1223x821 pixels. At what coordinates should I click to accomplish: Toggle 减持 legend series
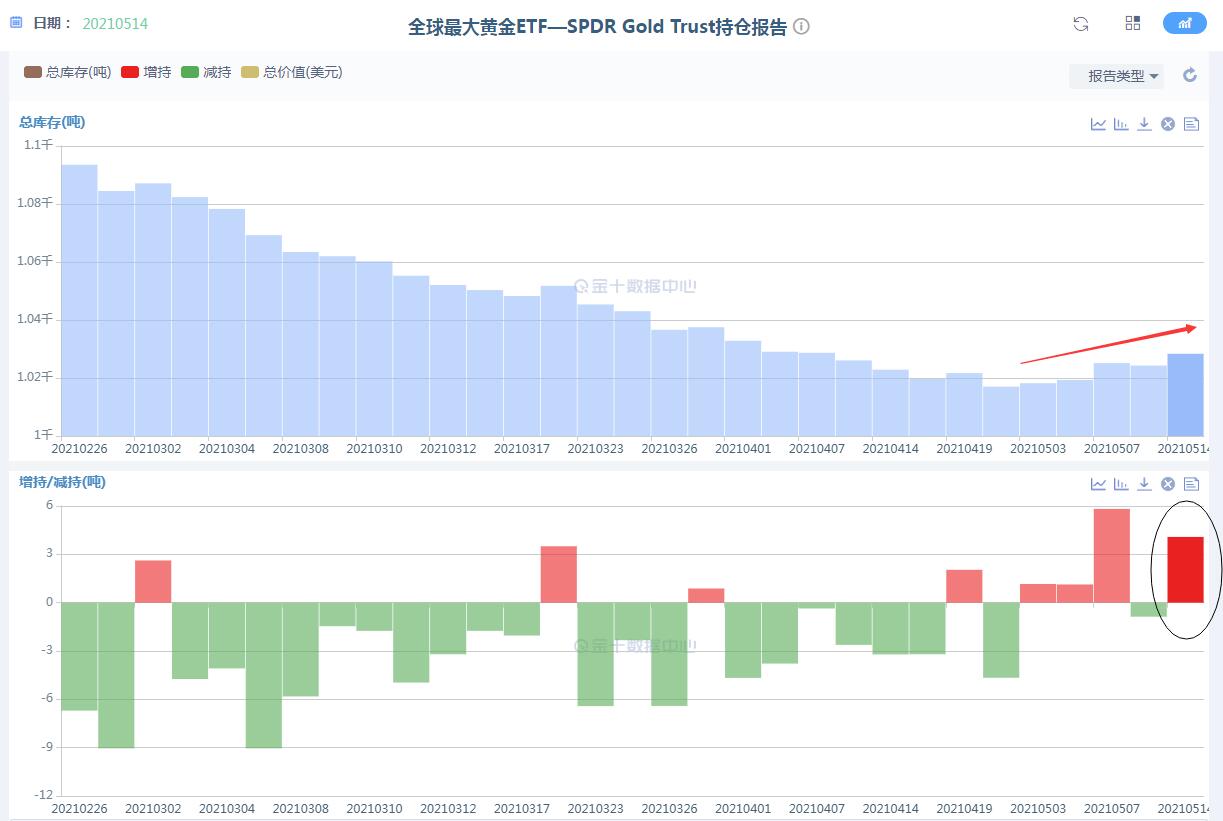tap(206, 72)
